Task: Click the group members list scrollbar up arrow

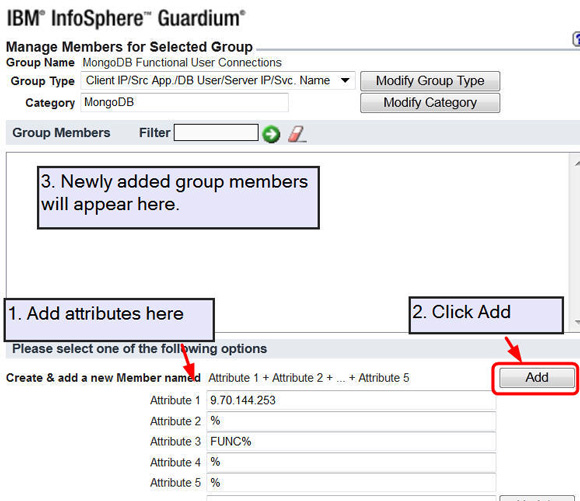Action: coord(576,163)
